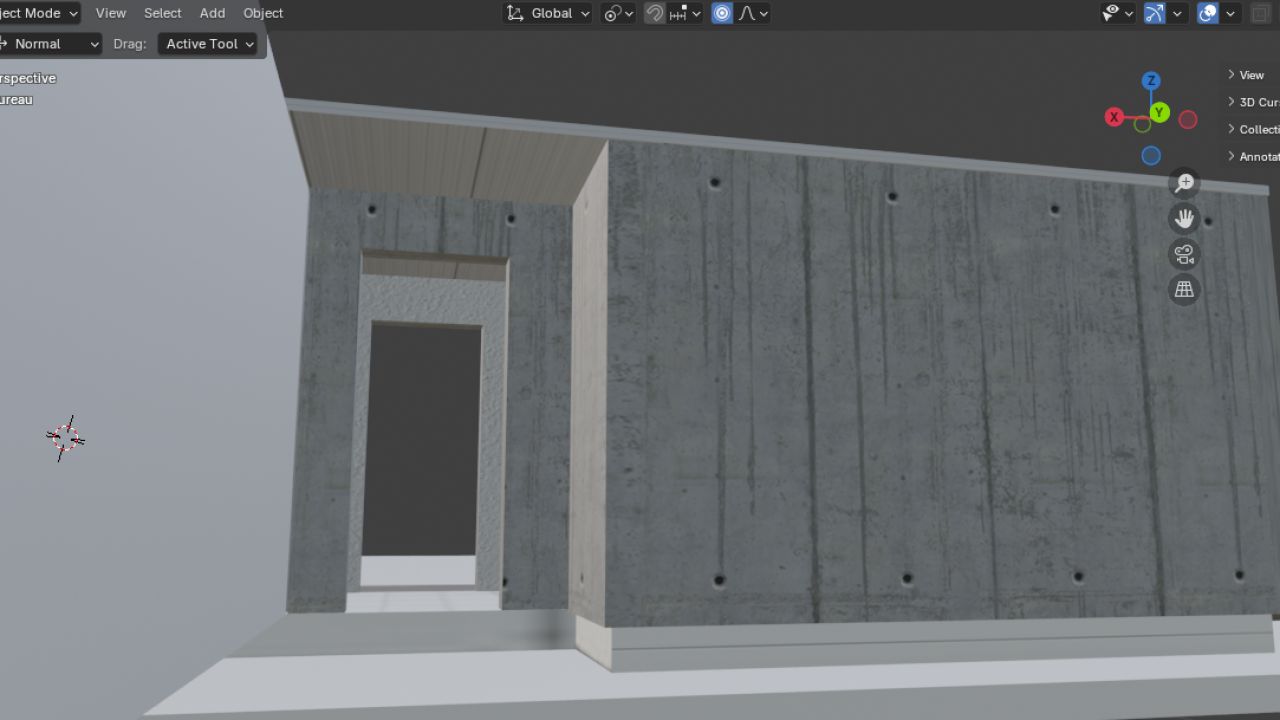Open the Add menu
Screen dimensions: 1280x720
point(212,13)
